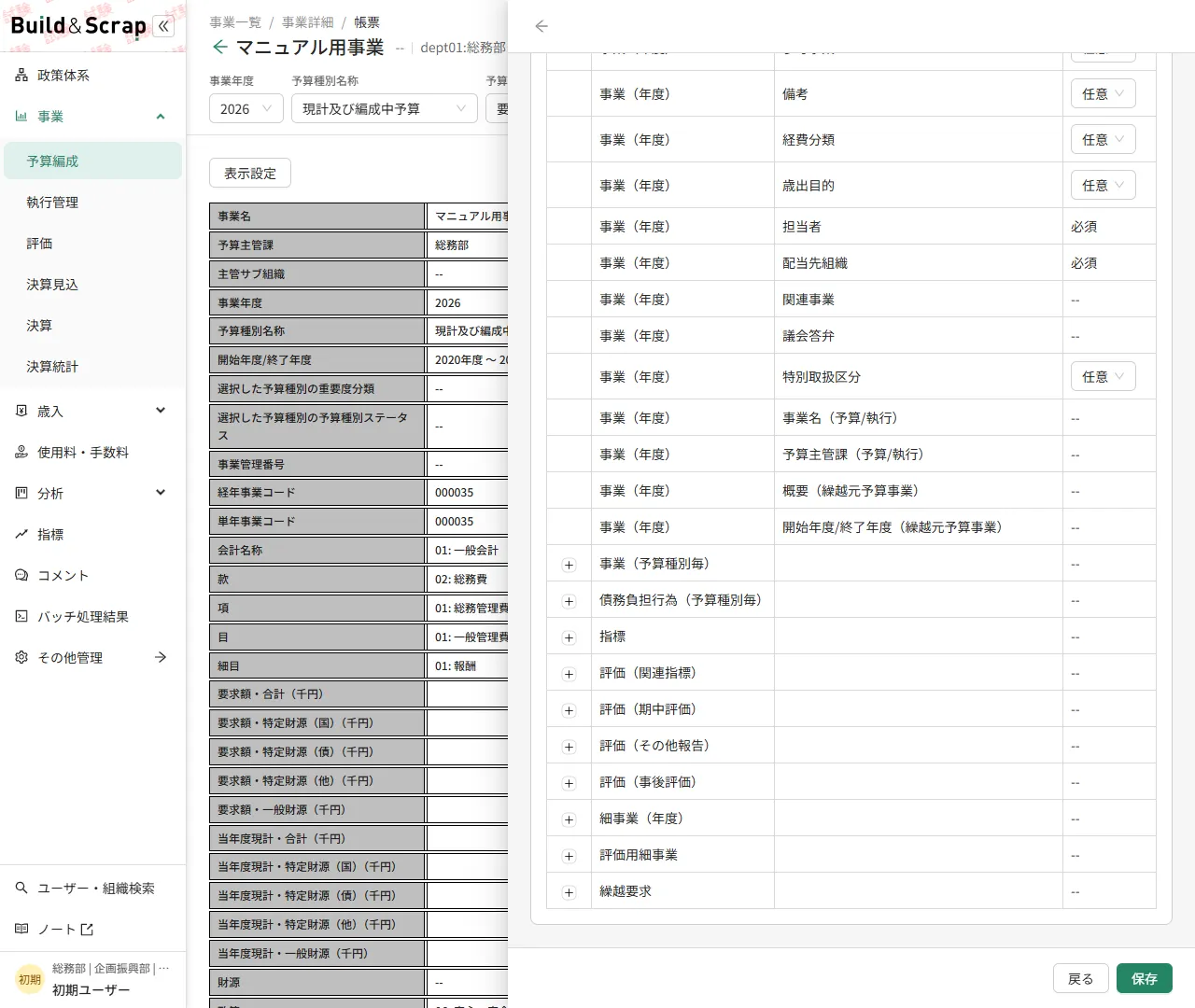Click the その他管理 gear icon
The width and height of the screenshot is (1195, 1008).
tap(21, 658)
